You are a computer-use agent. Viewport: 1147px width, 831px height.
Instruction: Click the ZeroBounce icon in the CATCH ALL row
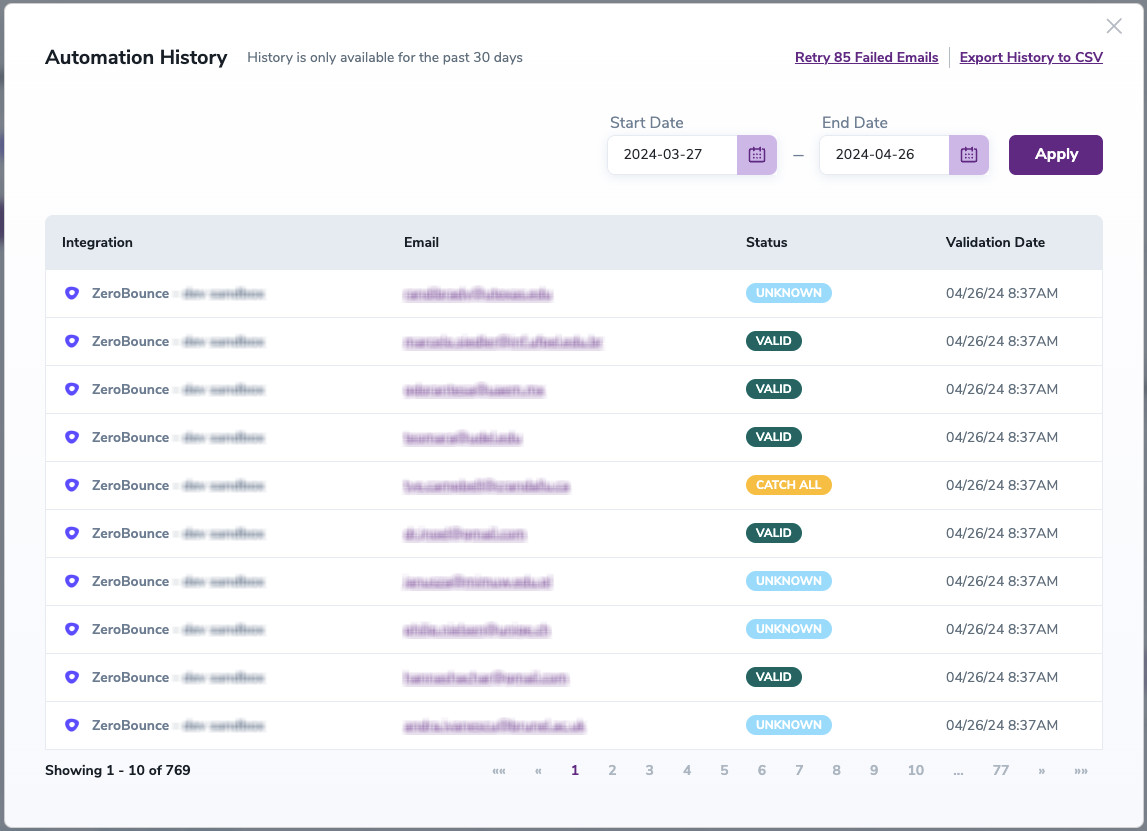tap(71, 485)
